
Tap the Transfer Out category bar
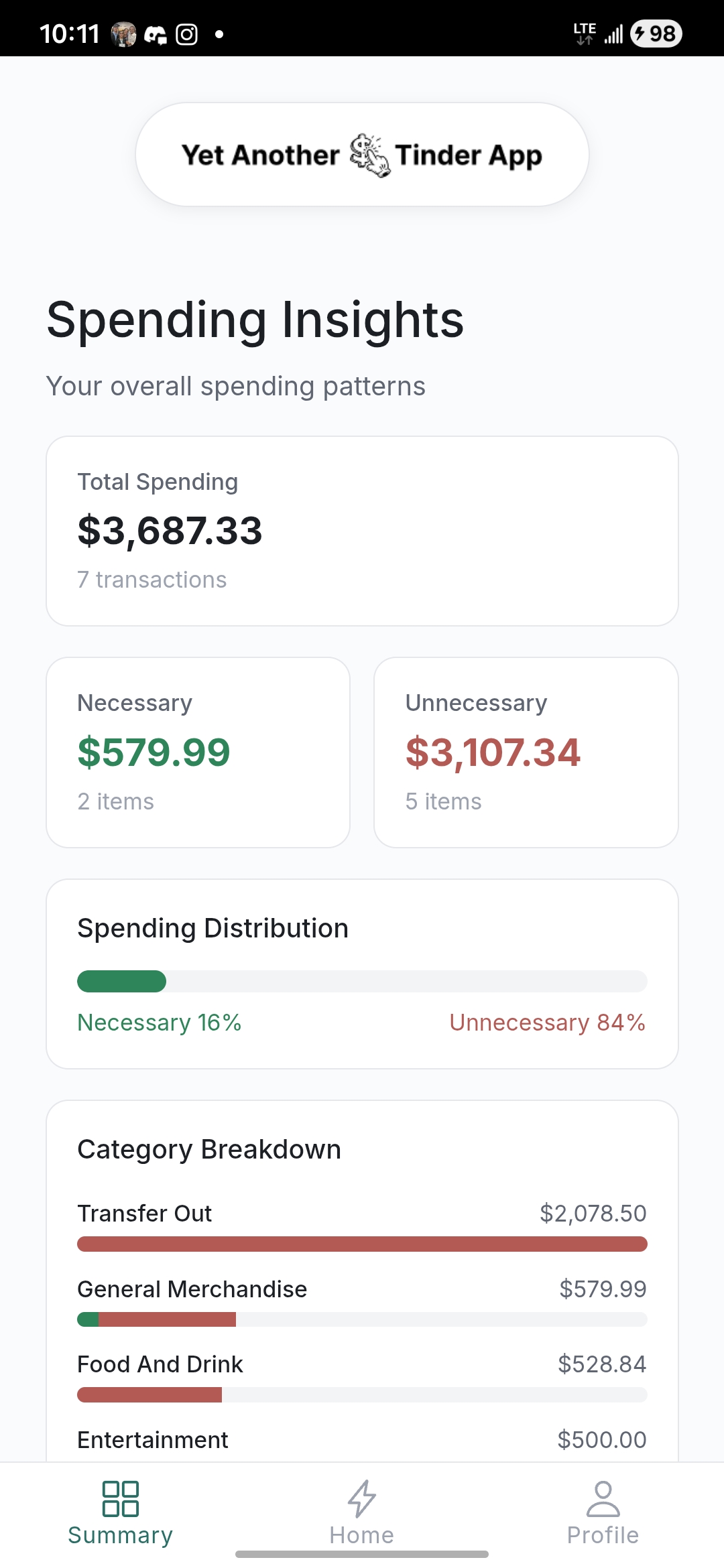tap(362, 1244)
